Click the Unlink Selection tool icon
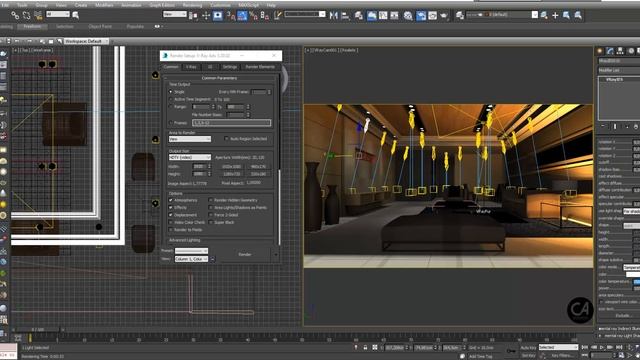Image resolution: width=640 pixels, height=360 pixels. pos(27,16)
